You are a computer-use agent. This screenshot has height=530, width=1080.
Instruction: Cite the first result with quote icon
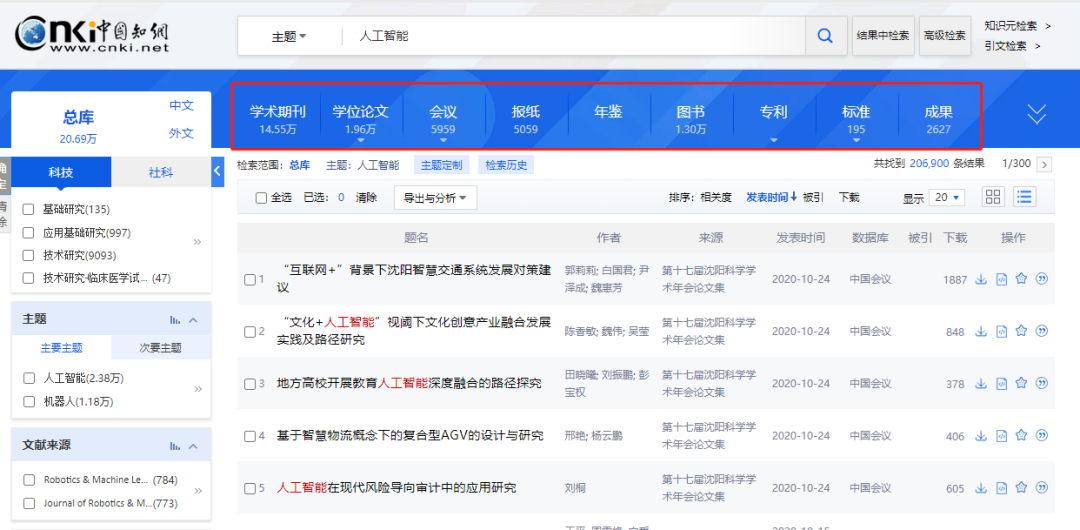pyautogui.click(x=1042, y=278)
